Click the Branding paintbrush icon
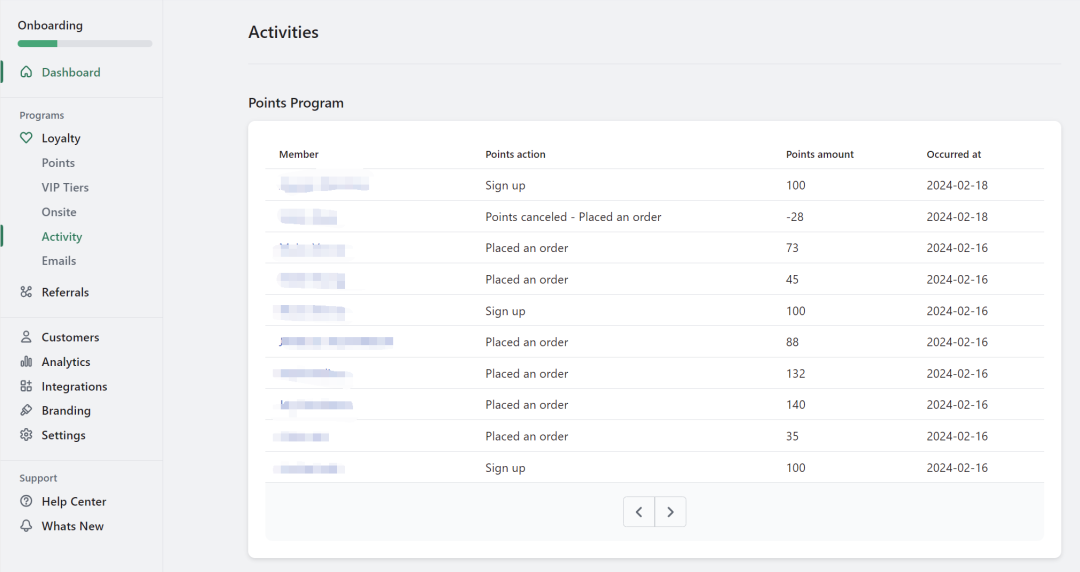The height and width of the screenshot is (572, 1080). pyautogui.click(x=26, y=410)
